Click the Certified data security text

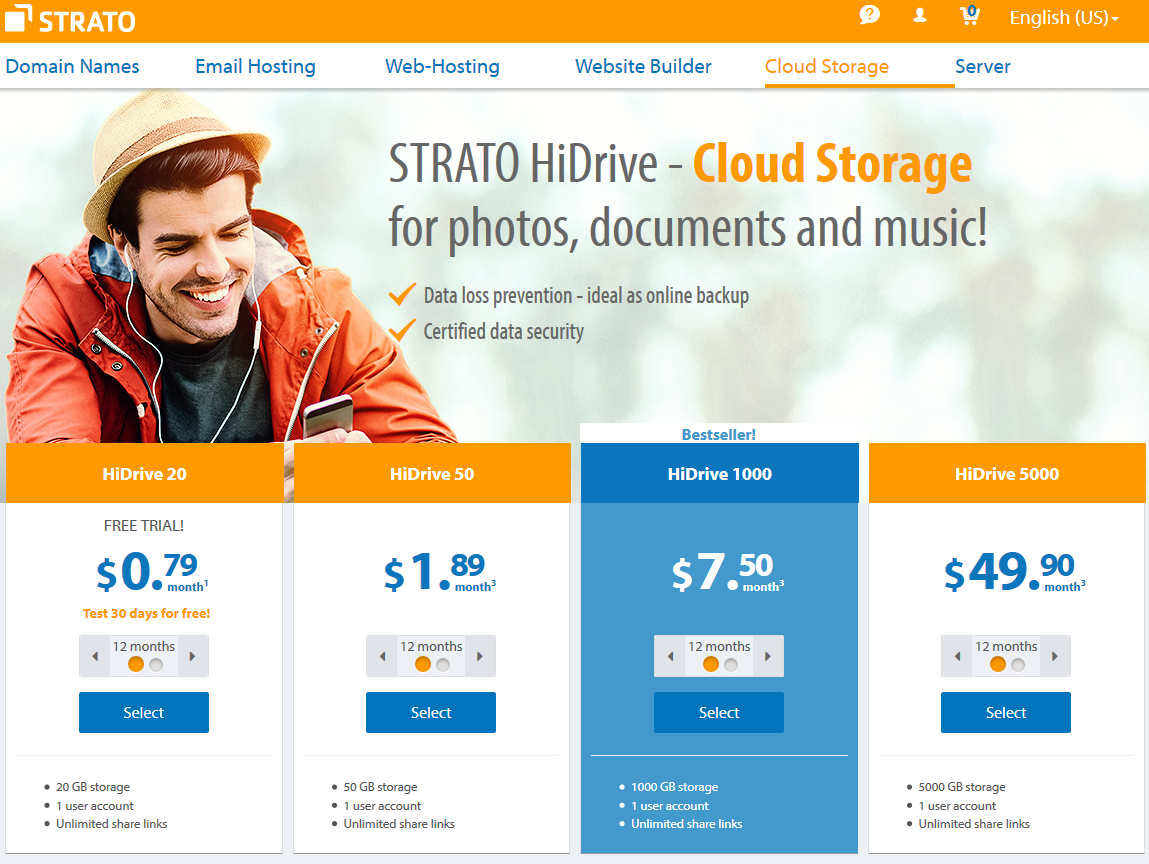[503, 331]
